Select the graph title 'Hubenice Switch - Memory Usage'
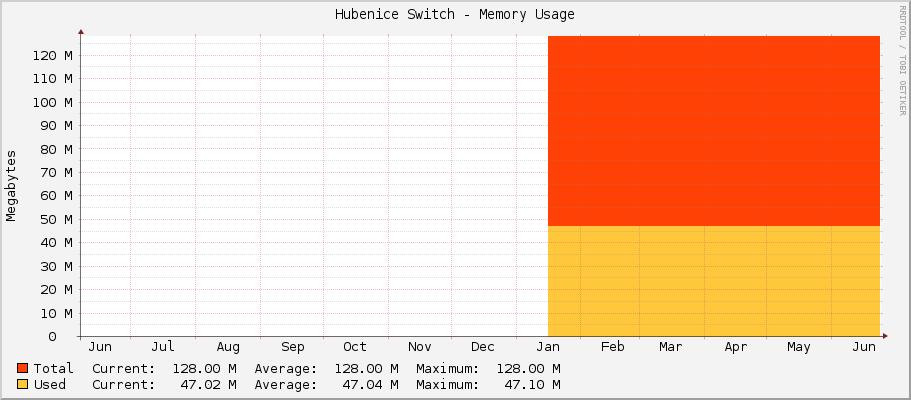The width and height of the screenshot is (911, 400). [x=455, y=14]
